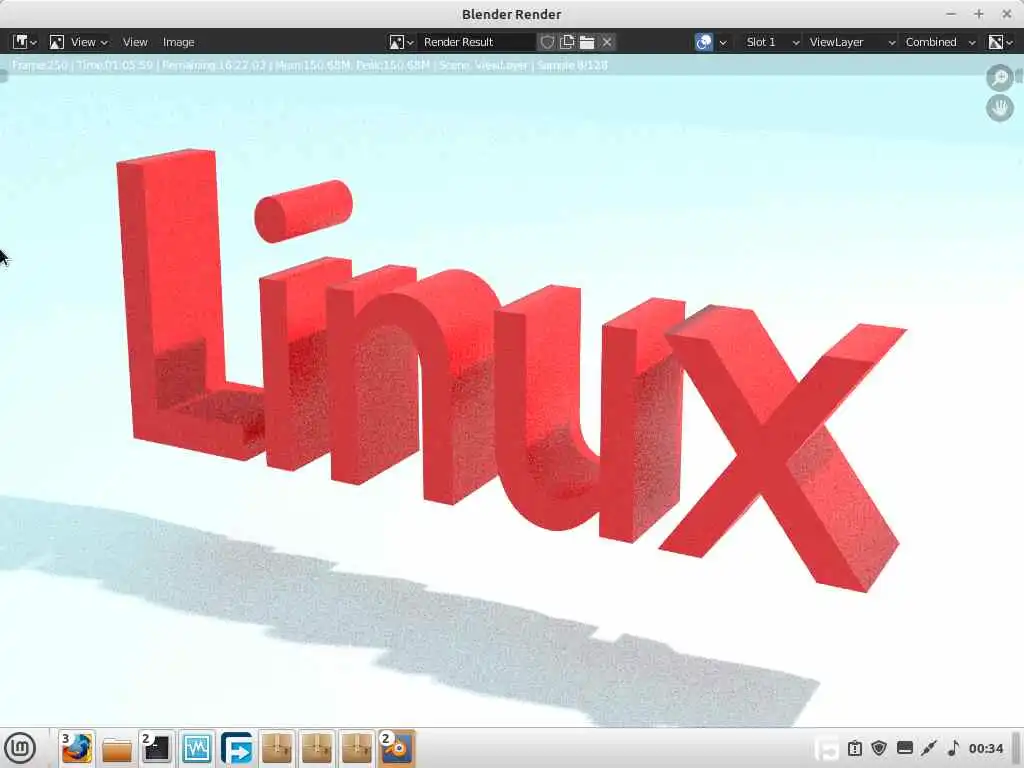The image size is (1024, 768).
Task: Click the open image folder icon
Action: click(x=587, y=42)
